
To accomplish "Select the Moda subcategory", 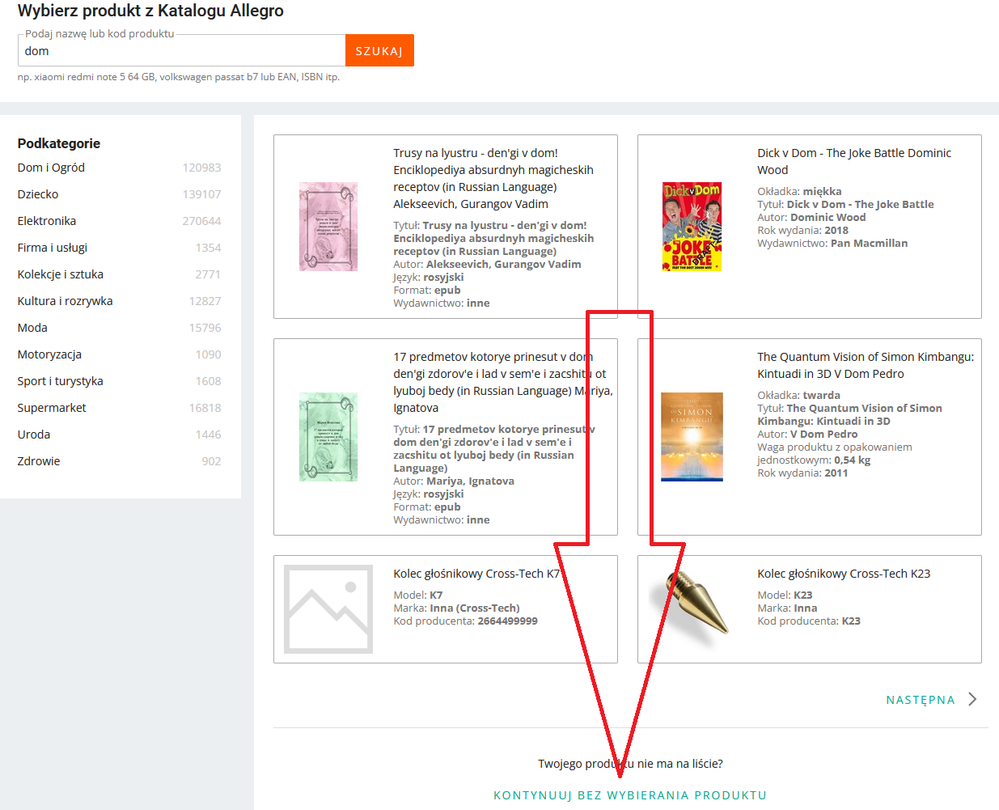I will [x=32, y=328].
